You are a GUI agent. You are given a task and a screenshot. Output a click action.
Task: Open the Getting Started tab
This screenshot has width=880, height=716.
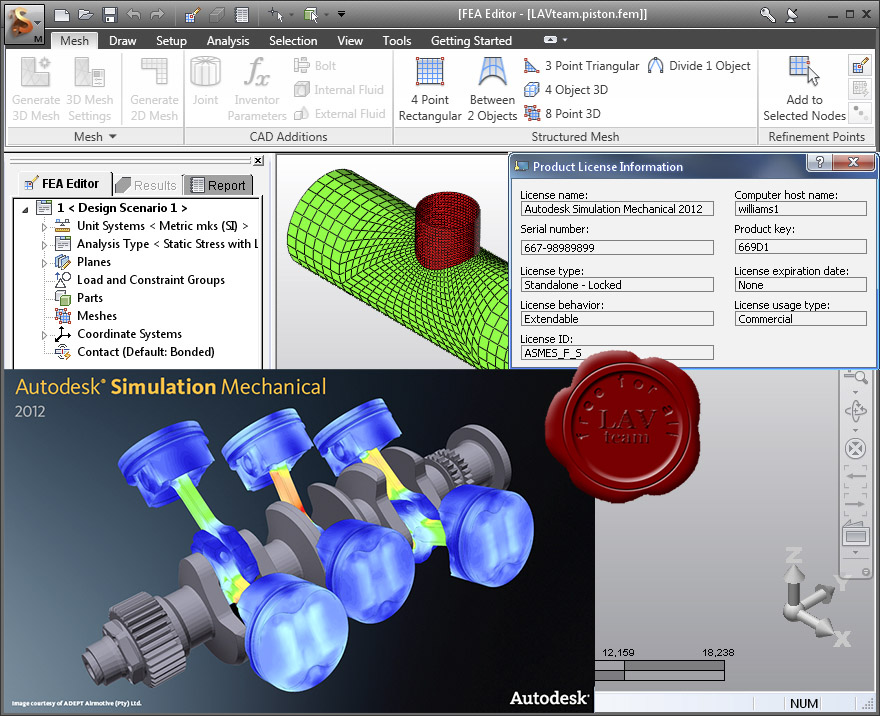pyautogui.click(x=471, y=40)
